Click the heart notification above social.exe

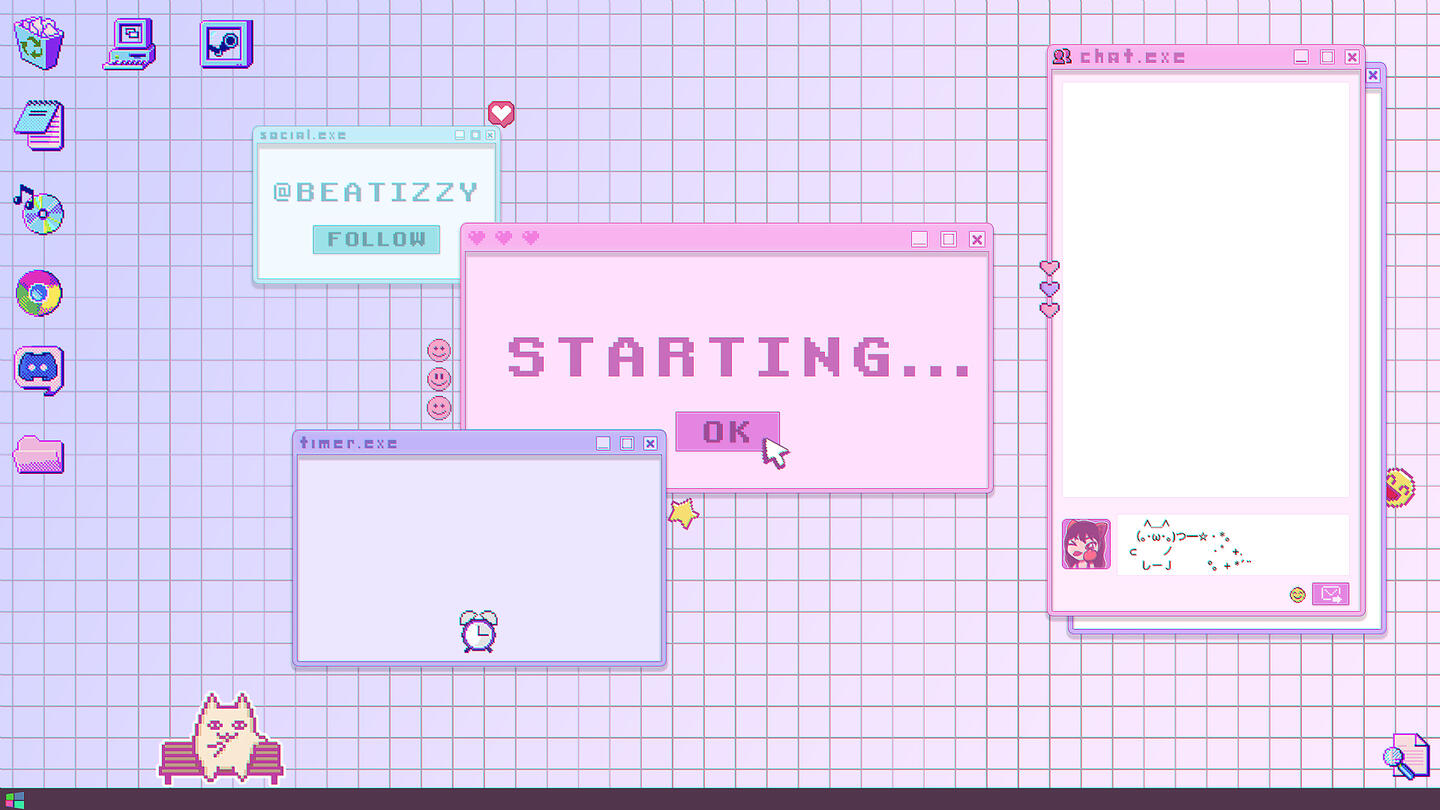click(501, 114)
